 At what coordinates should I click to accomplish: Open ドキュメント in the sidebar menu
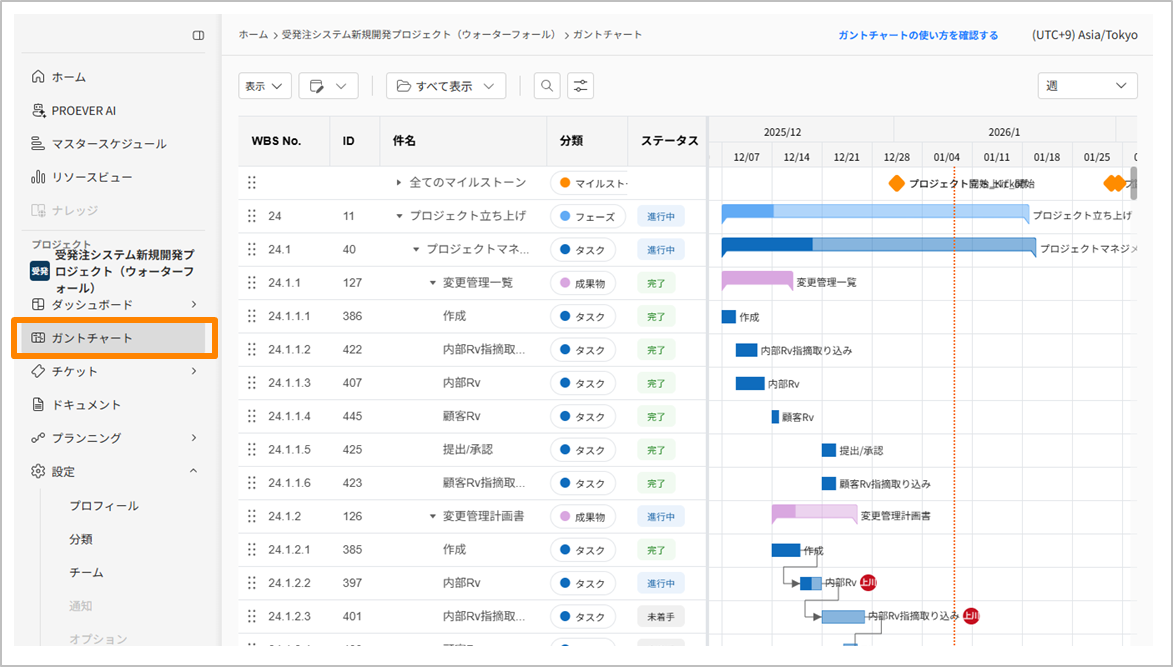click(86, 405)
